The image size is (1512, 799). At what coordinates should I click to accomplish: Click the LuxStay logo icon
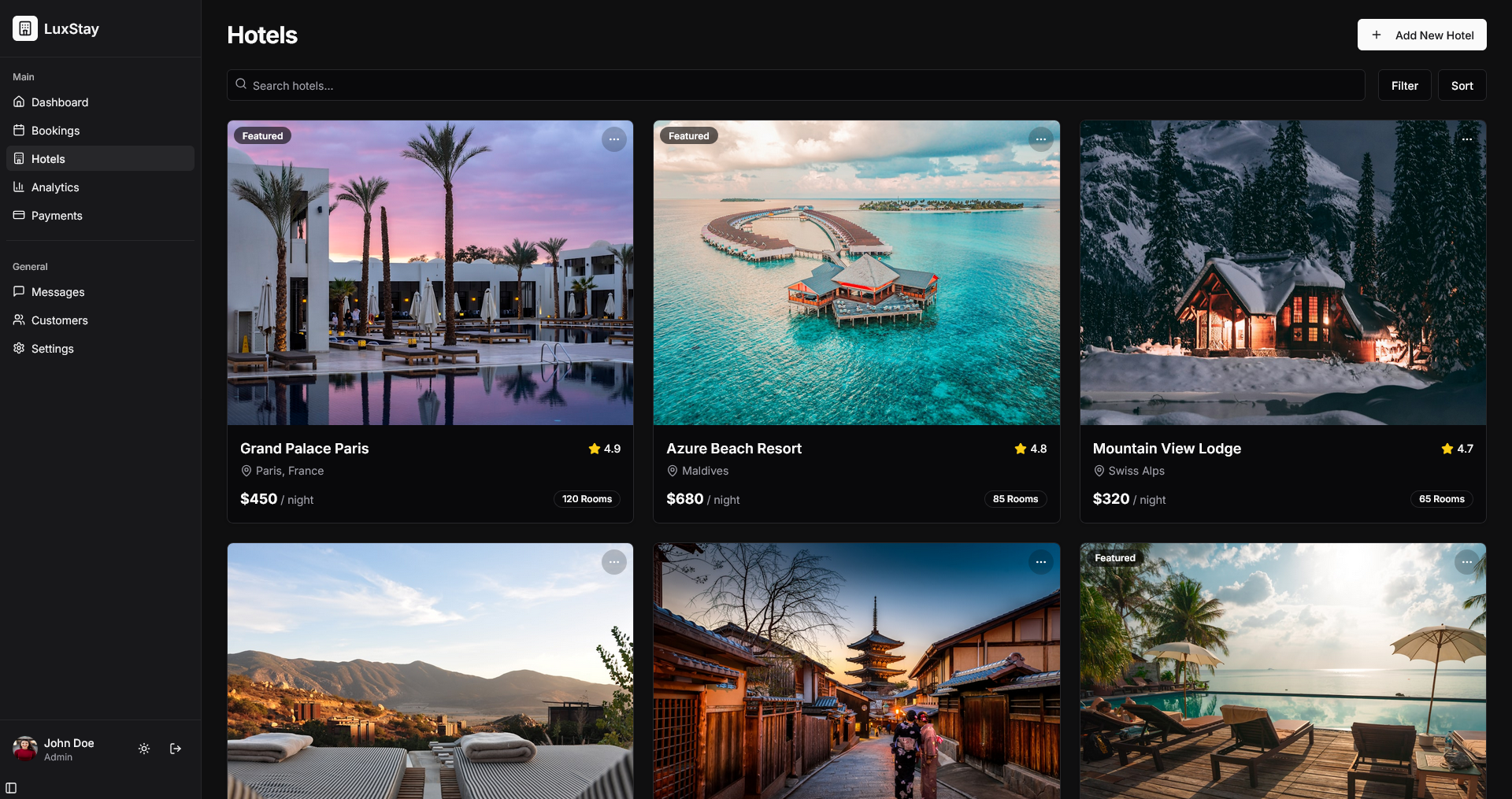coord(25,28)
